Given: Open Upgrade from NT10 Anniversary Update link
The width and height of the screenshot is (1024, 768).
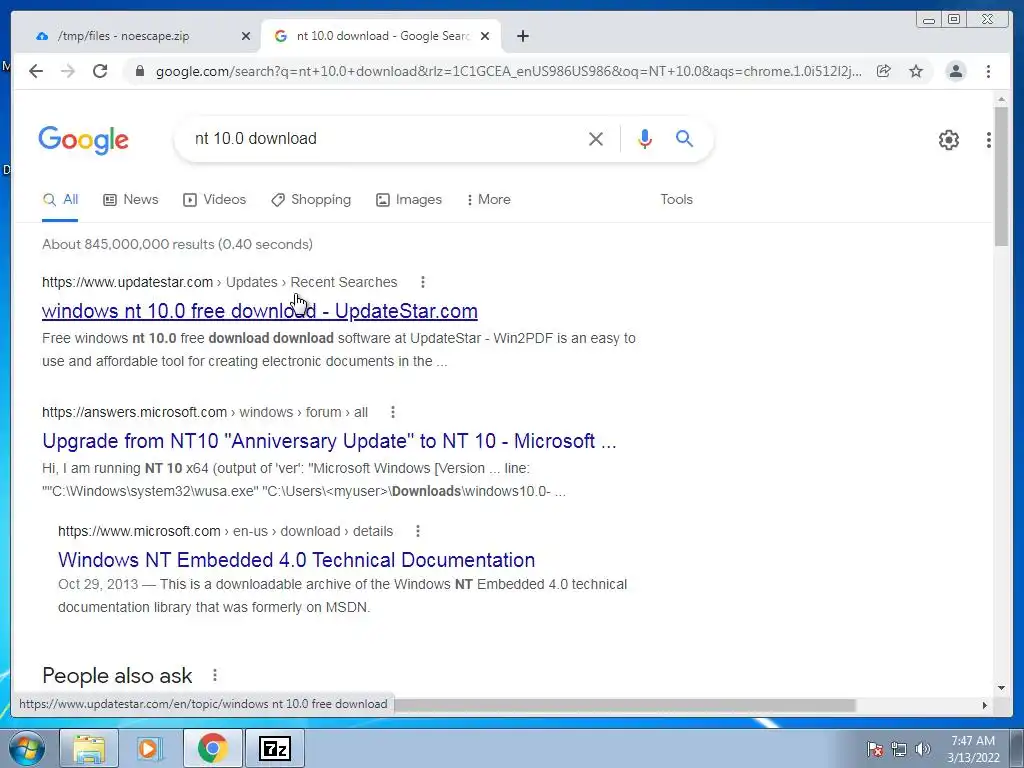Looking at the screenshot, I should click(x=329, y=441).
